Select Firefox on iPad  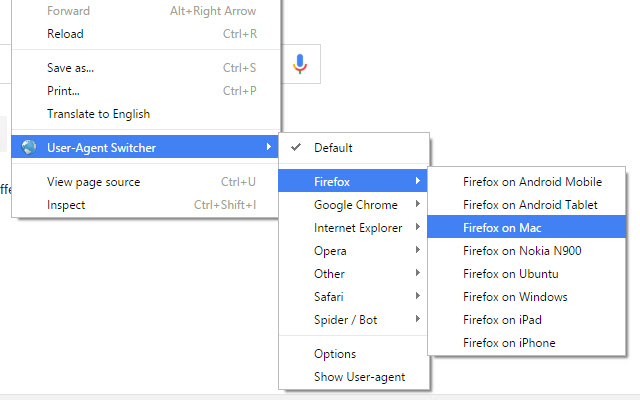(x=504, y=320)
